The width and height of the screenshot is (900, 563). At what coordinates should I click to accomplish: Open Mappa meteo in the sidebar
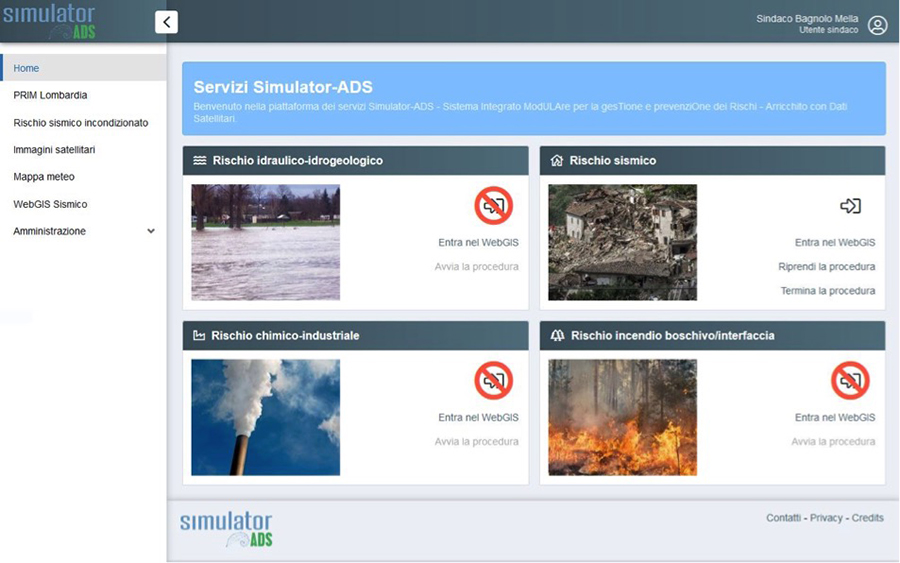point(44,177)
